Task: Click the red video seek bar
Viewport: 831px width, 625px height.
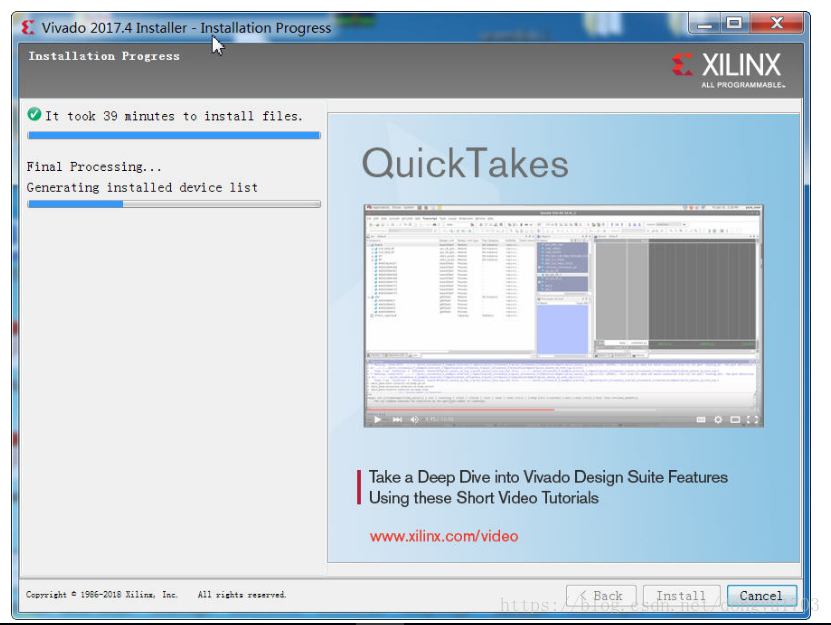Action: point(460,410)
